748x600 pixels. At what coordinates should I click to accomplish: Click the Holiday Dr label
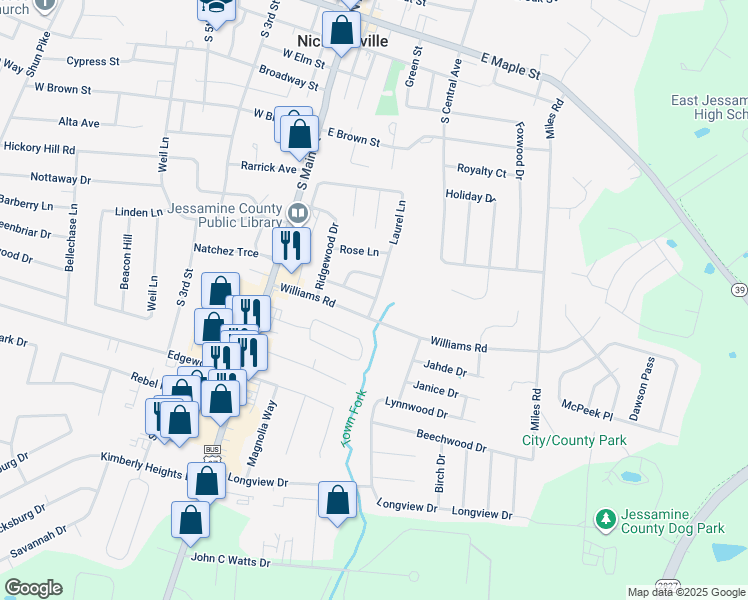click(470, 196)
